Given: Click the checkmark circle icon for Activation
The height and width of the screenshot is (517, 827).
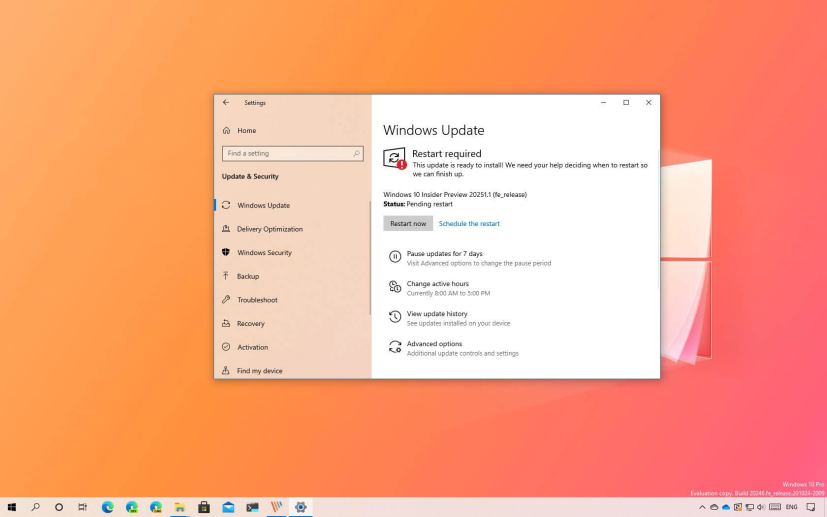Looking at the screenshot, I should (x=226, y=347).
